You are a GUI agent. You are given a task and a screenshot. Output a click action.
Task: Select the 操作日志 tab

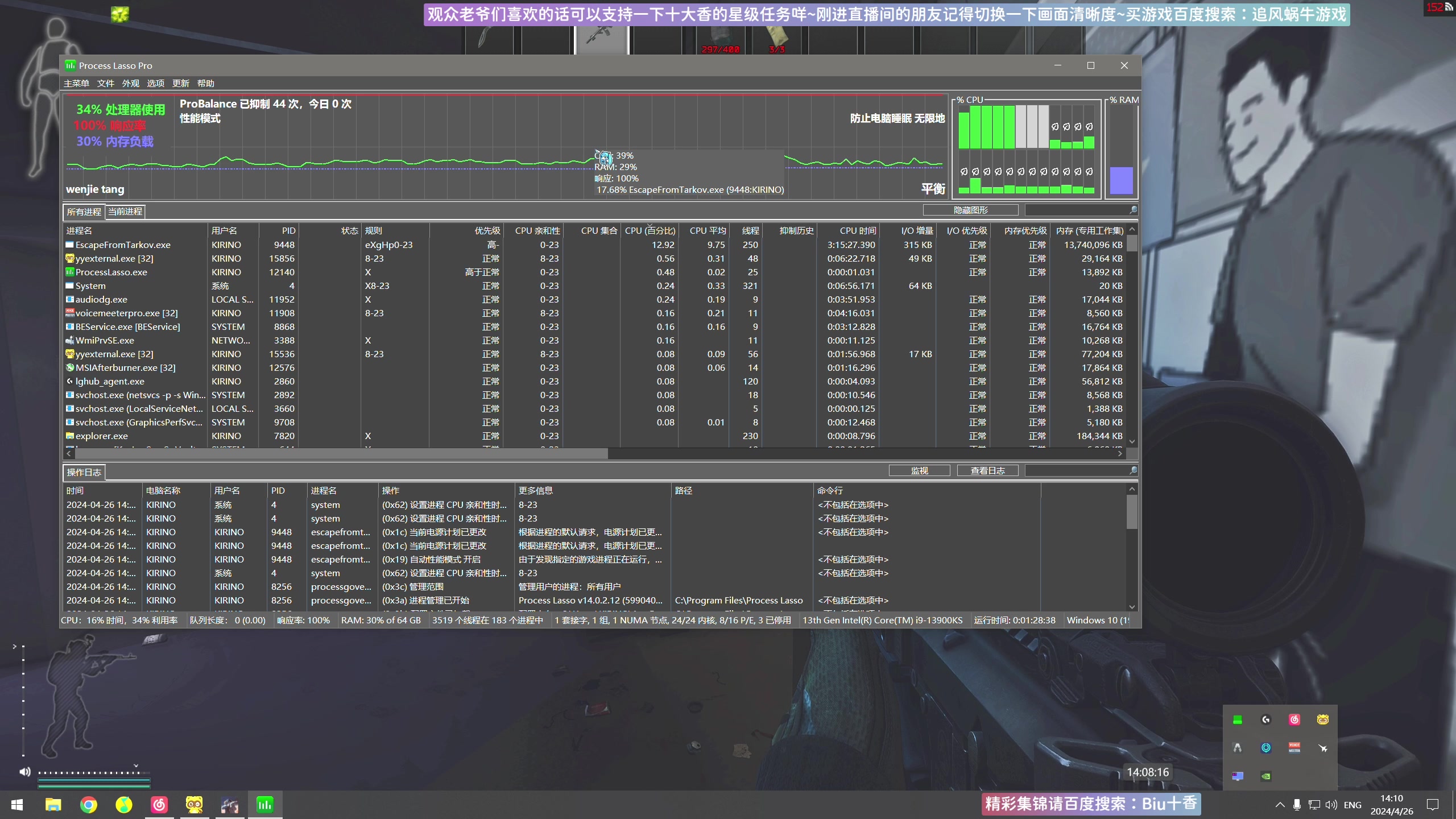tap(84, 472)
